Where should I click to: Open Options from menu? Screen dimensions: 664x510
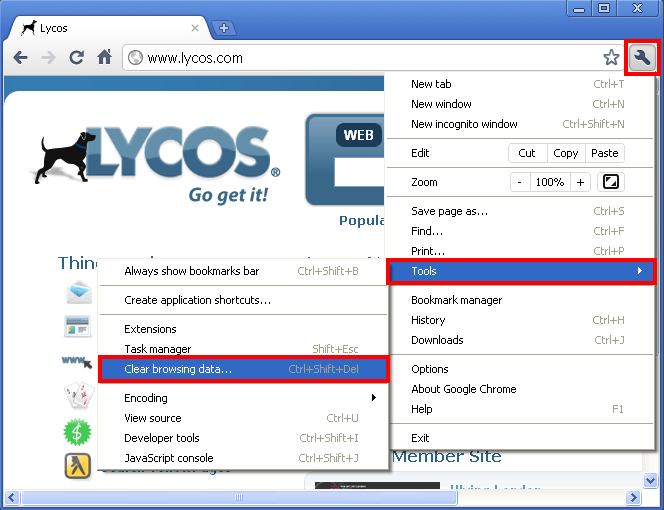(x=520, y=369)
